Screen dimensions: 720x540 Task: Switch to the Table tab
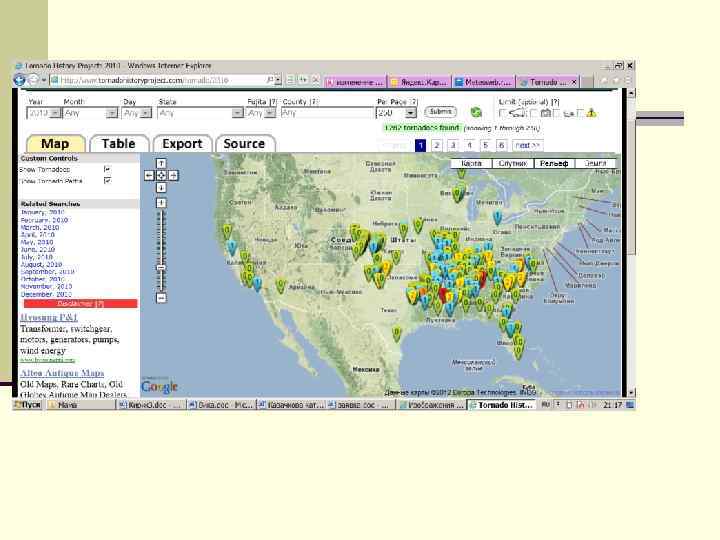tap(119, 144)
